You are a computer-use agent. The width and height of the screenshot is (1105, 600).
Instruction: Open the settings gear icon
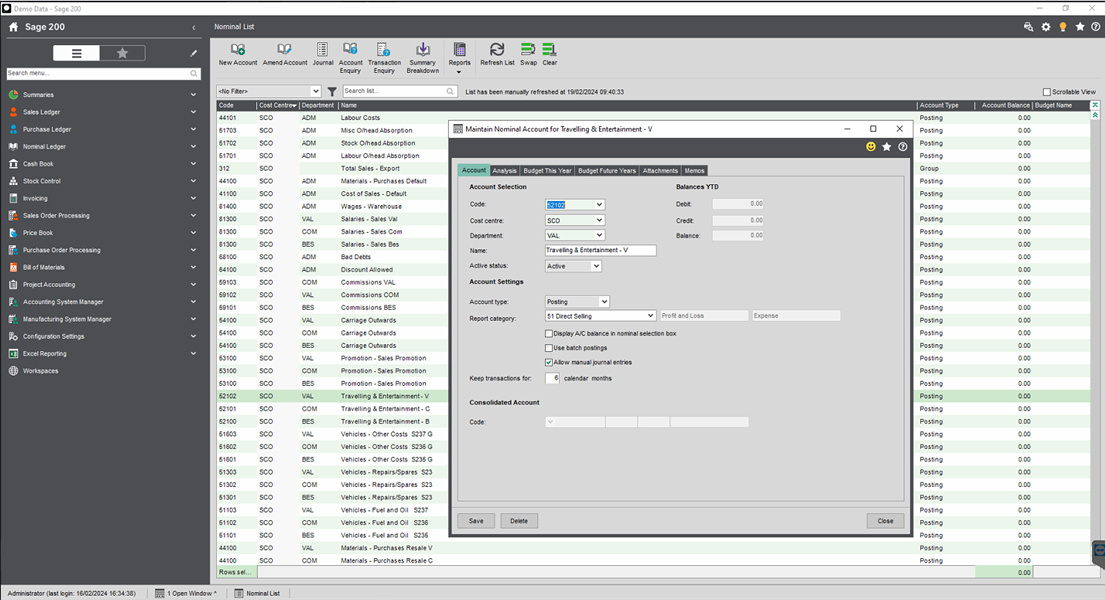pos(1046,27)
